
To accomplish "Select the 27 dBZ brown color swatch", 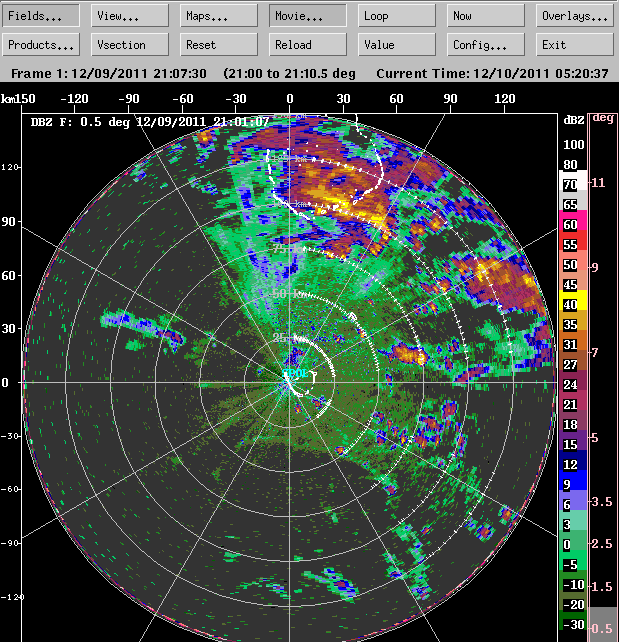I will click(573, 360).
